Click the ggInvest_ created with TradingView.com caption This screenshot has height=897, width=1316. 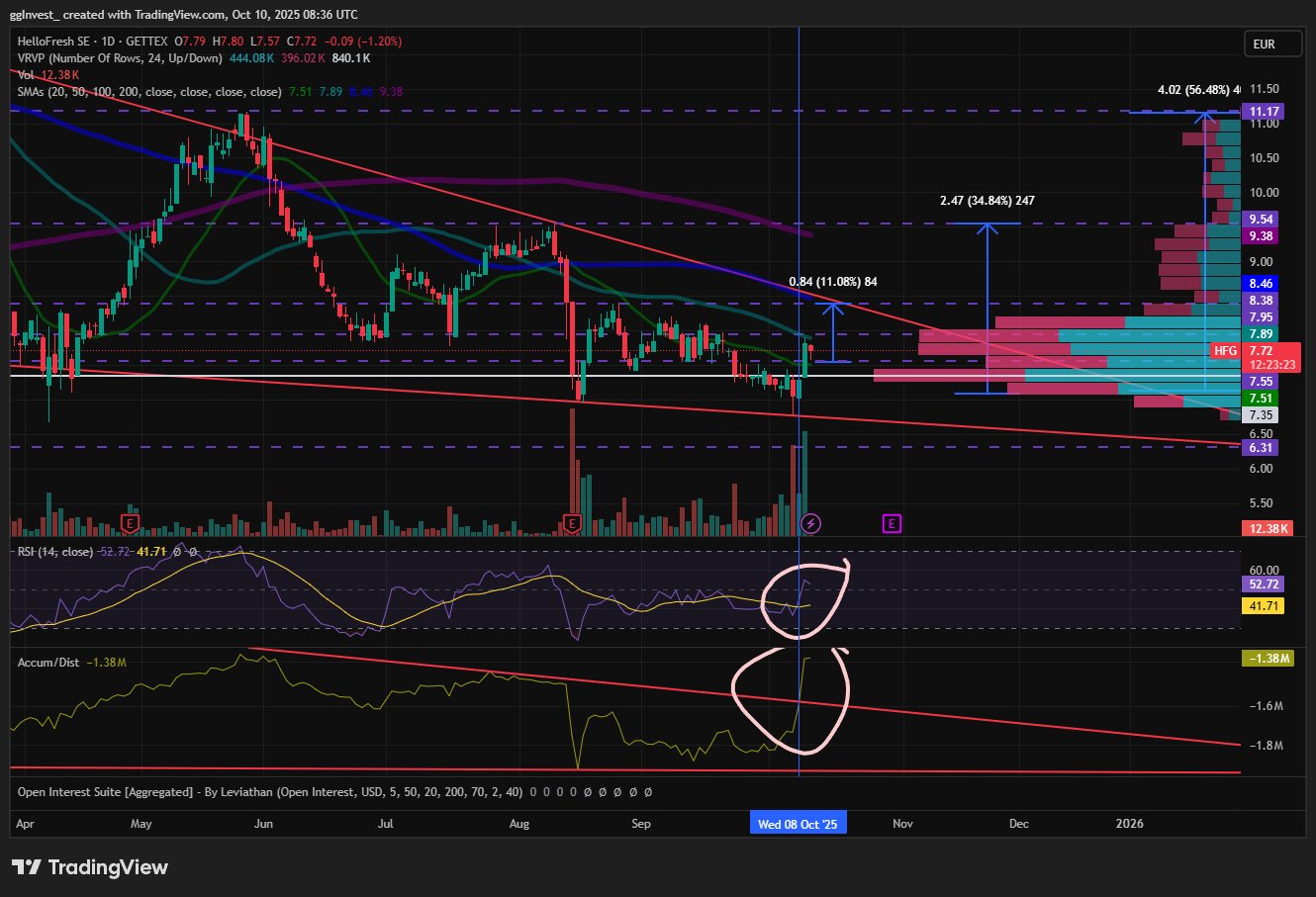184,15
